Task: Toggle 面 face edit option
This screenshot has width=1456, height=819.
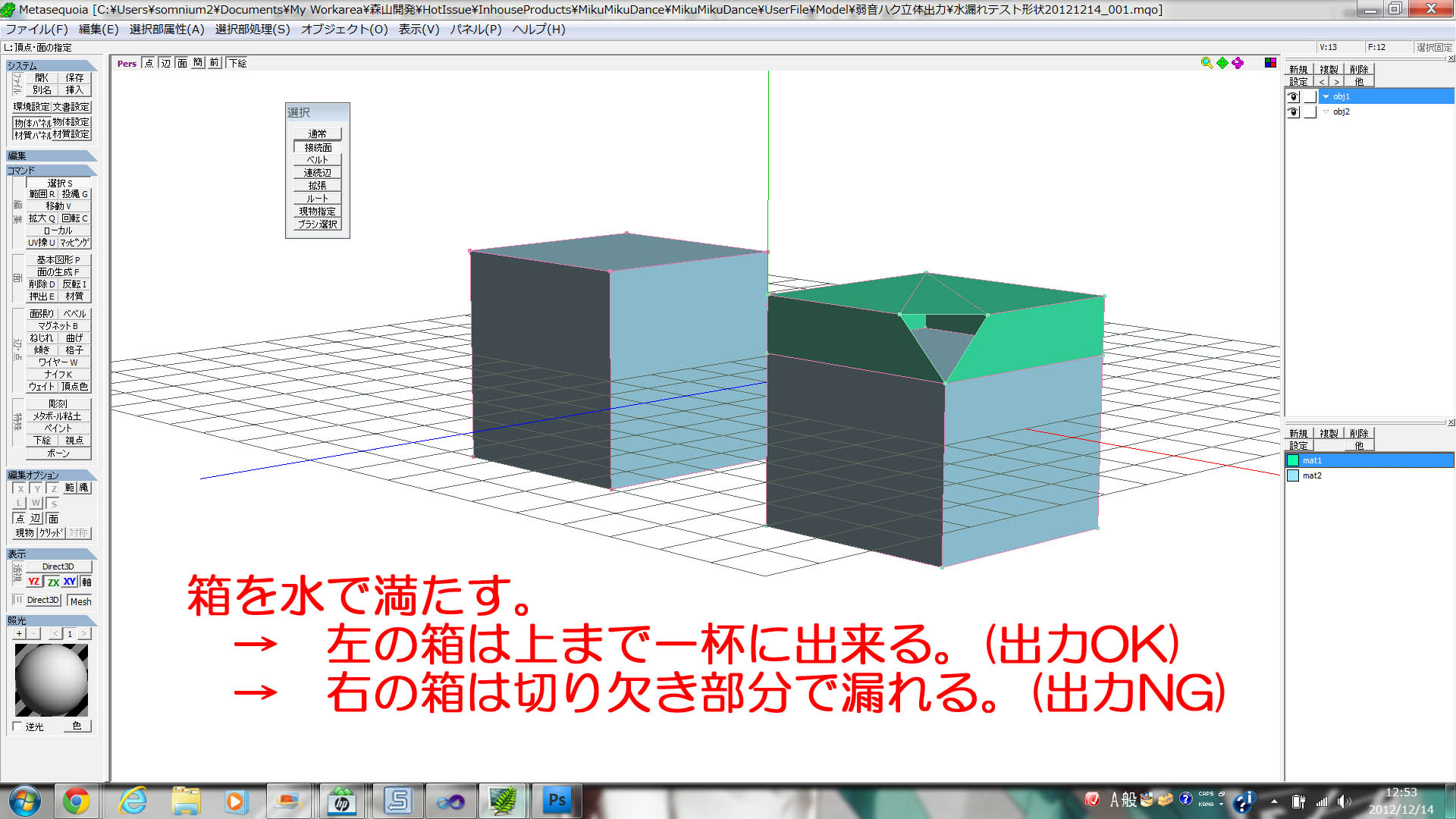Action: (53, 519)
